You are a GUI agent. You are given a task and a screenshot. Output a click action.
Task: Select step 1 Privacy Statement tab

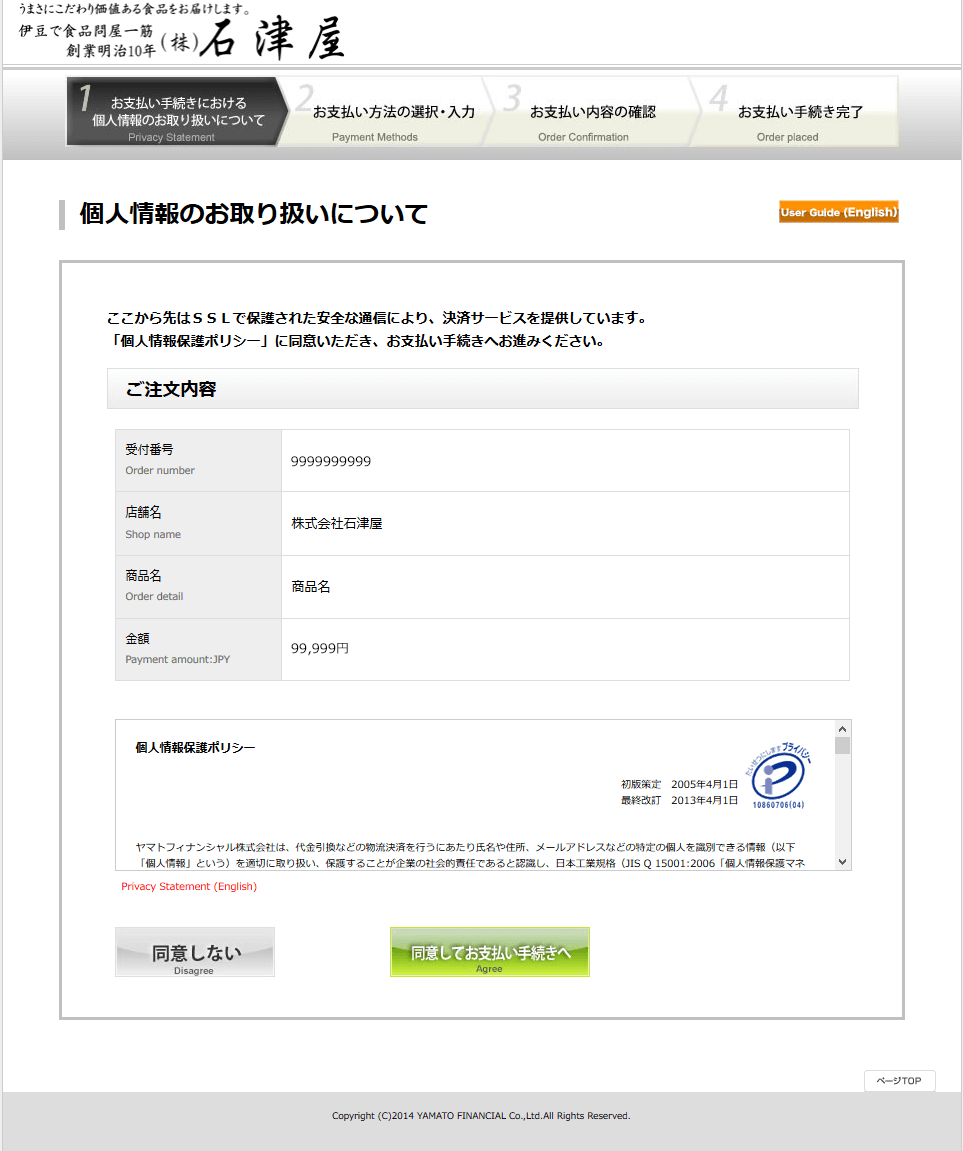[172, 112]
